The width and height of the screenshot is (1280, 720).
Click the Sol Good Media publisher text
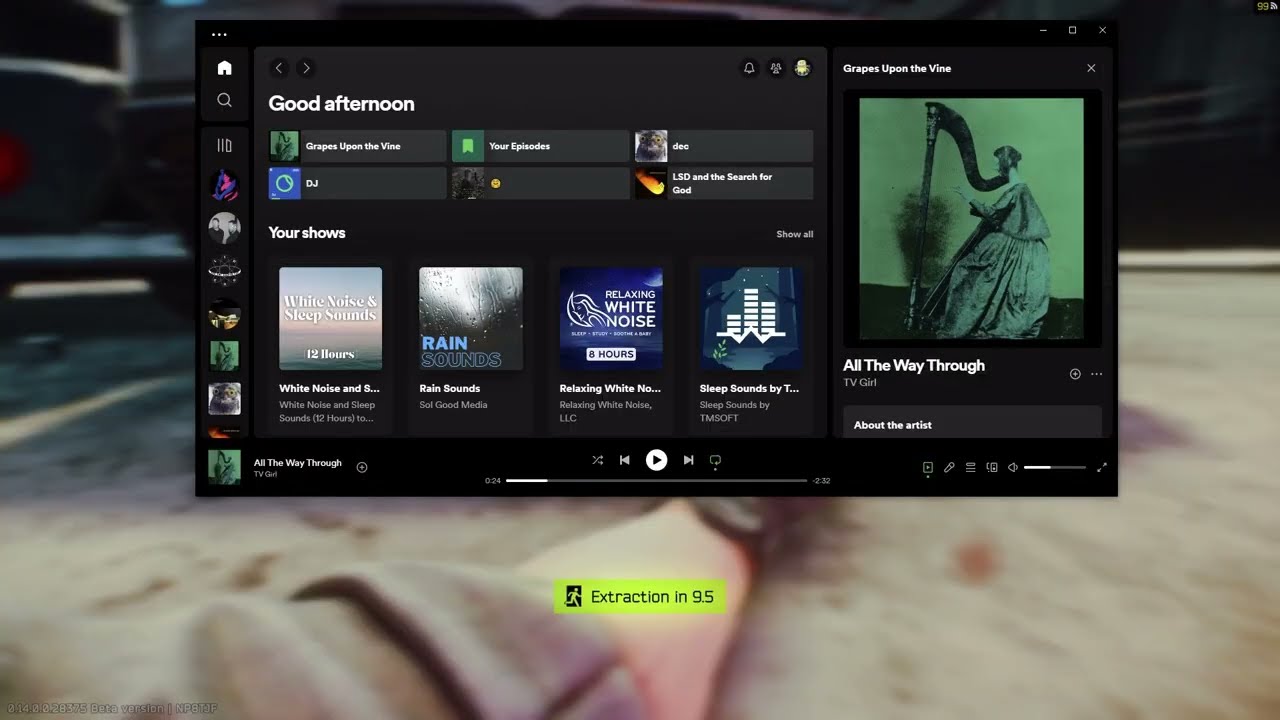[x=453, y=405]
